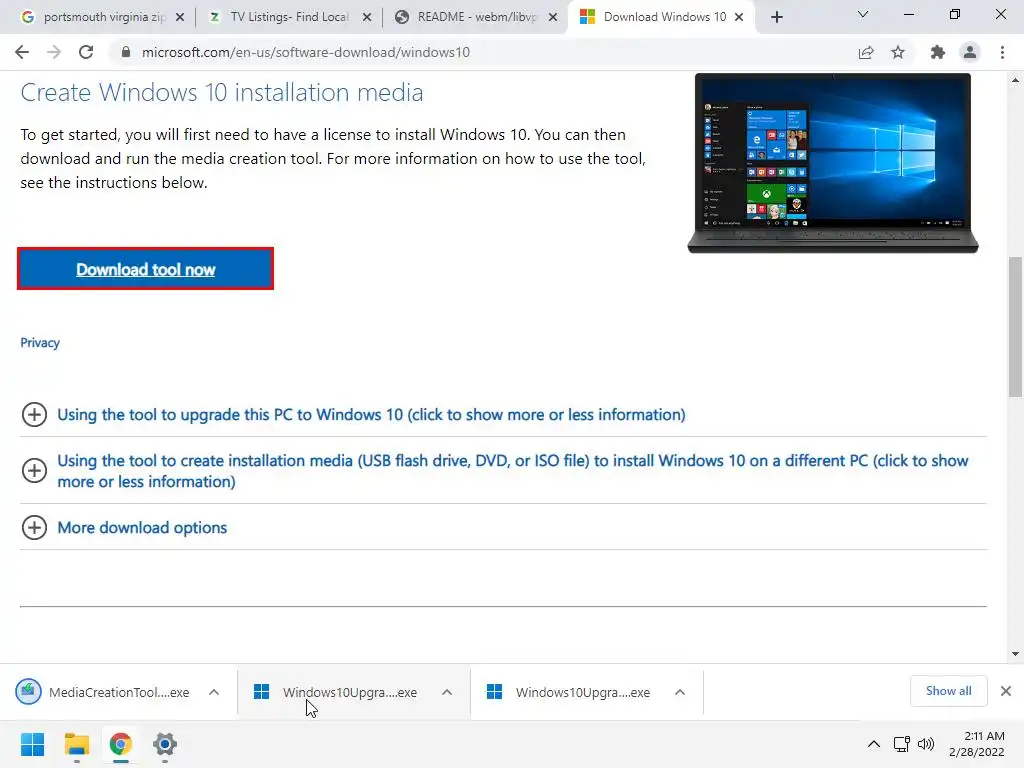Click the Chrome taskbar icon

121,744
